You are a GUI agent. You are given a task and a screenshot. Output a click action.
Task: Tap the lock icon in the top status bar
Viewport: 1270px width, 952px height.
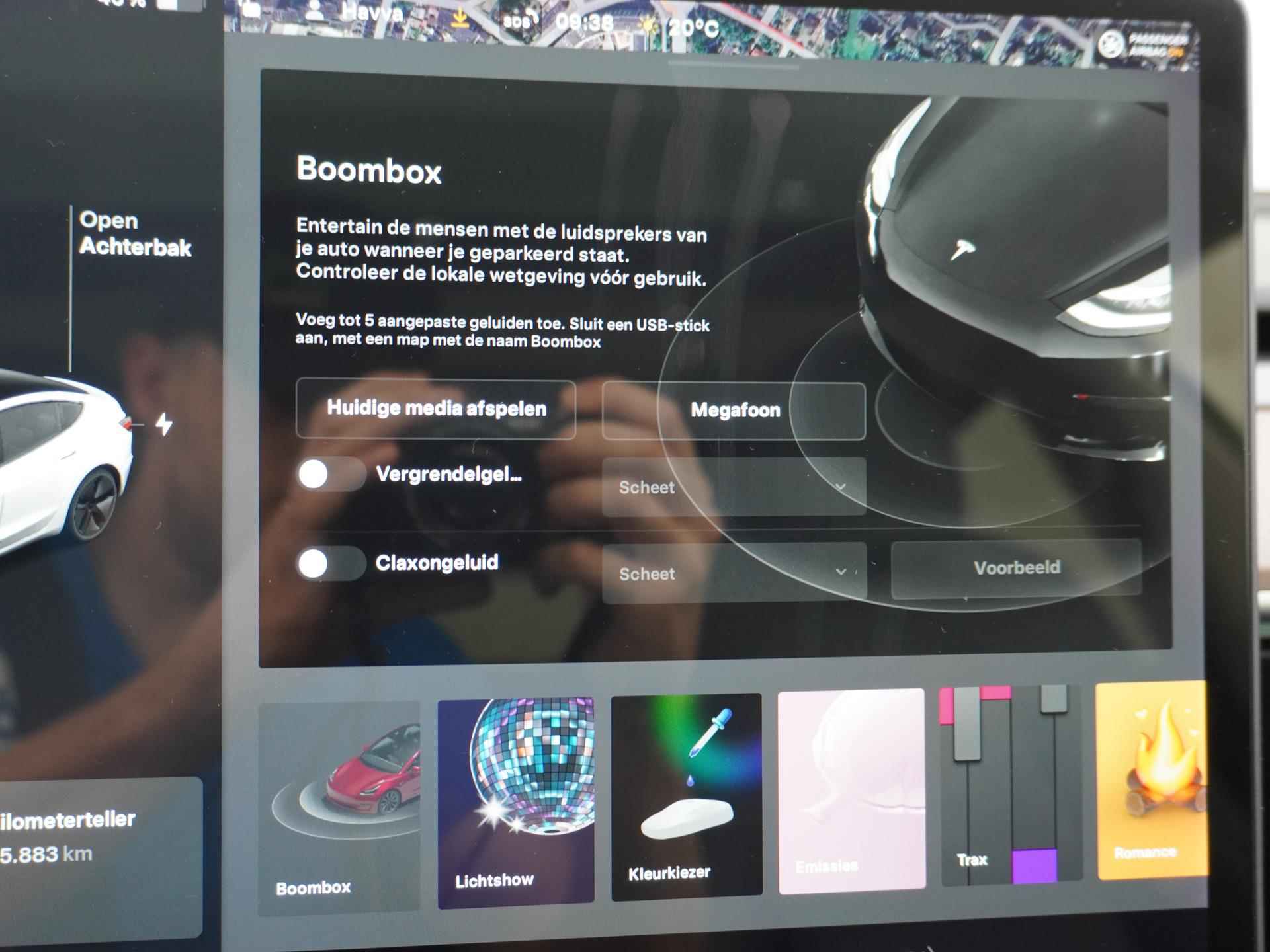pyautogui.click(x=250, y=8)
